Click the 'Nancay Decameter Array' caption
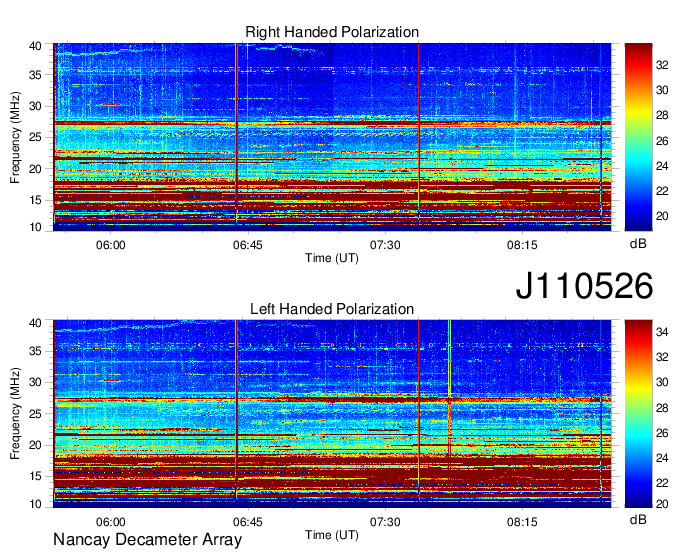Image resolution: width=680 pixels, height=552 pixels. [147, 540]
